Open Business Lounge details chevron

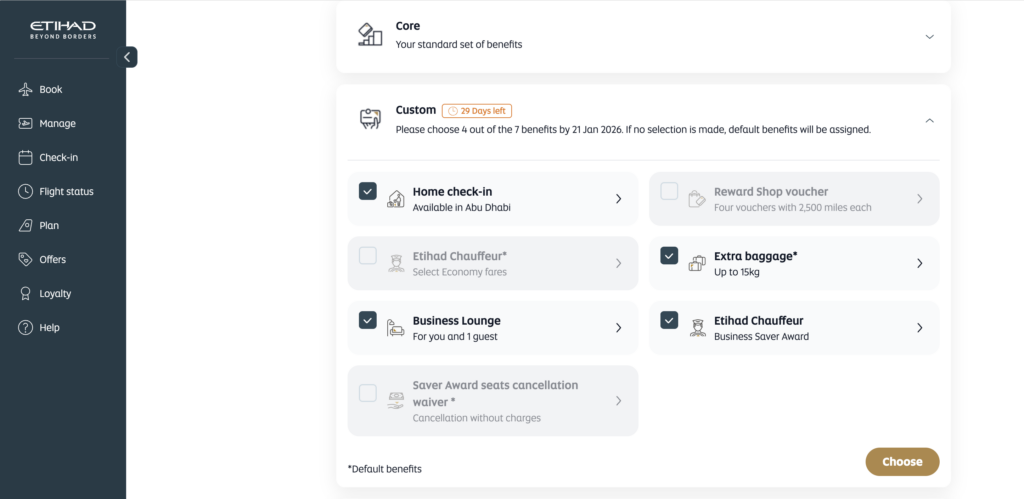click(618, 328)
